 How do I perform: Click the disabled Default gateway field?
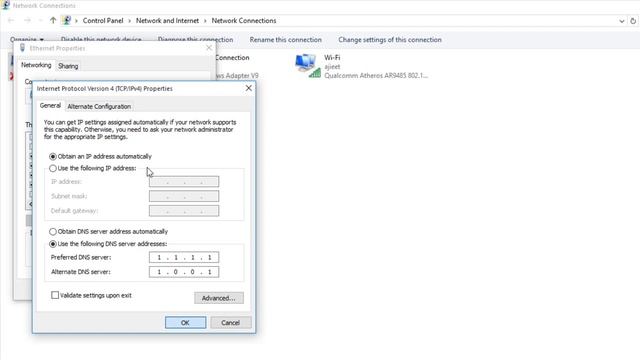click(184, 211)
